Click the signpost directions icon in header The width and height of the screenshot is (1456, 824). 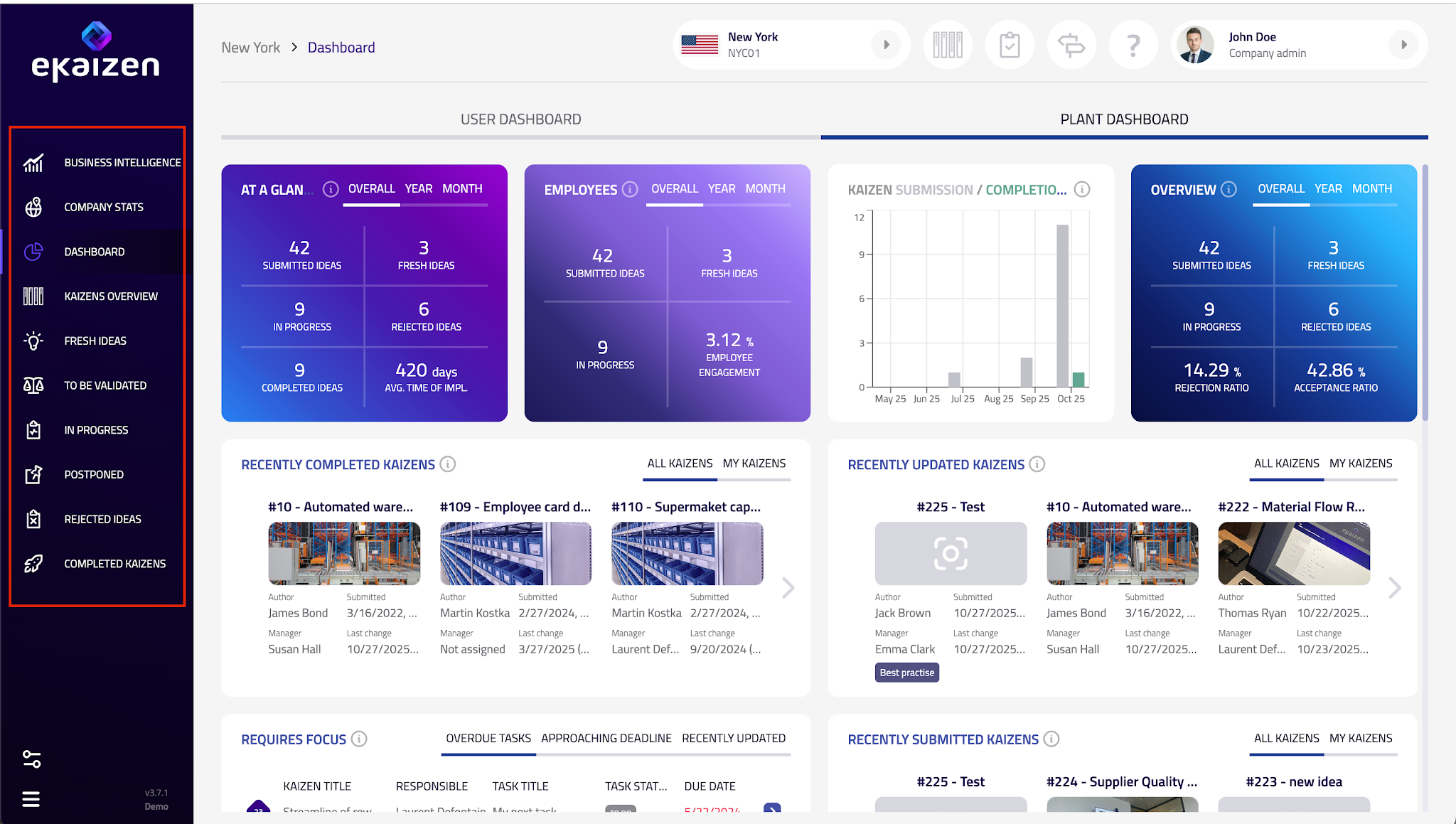tap(1071, 46)
